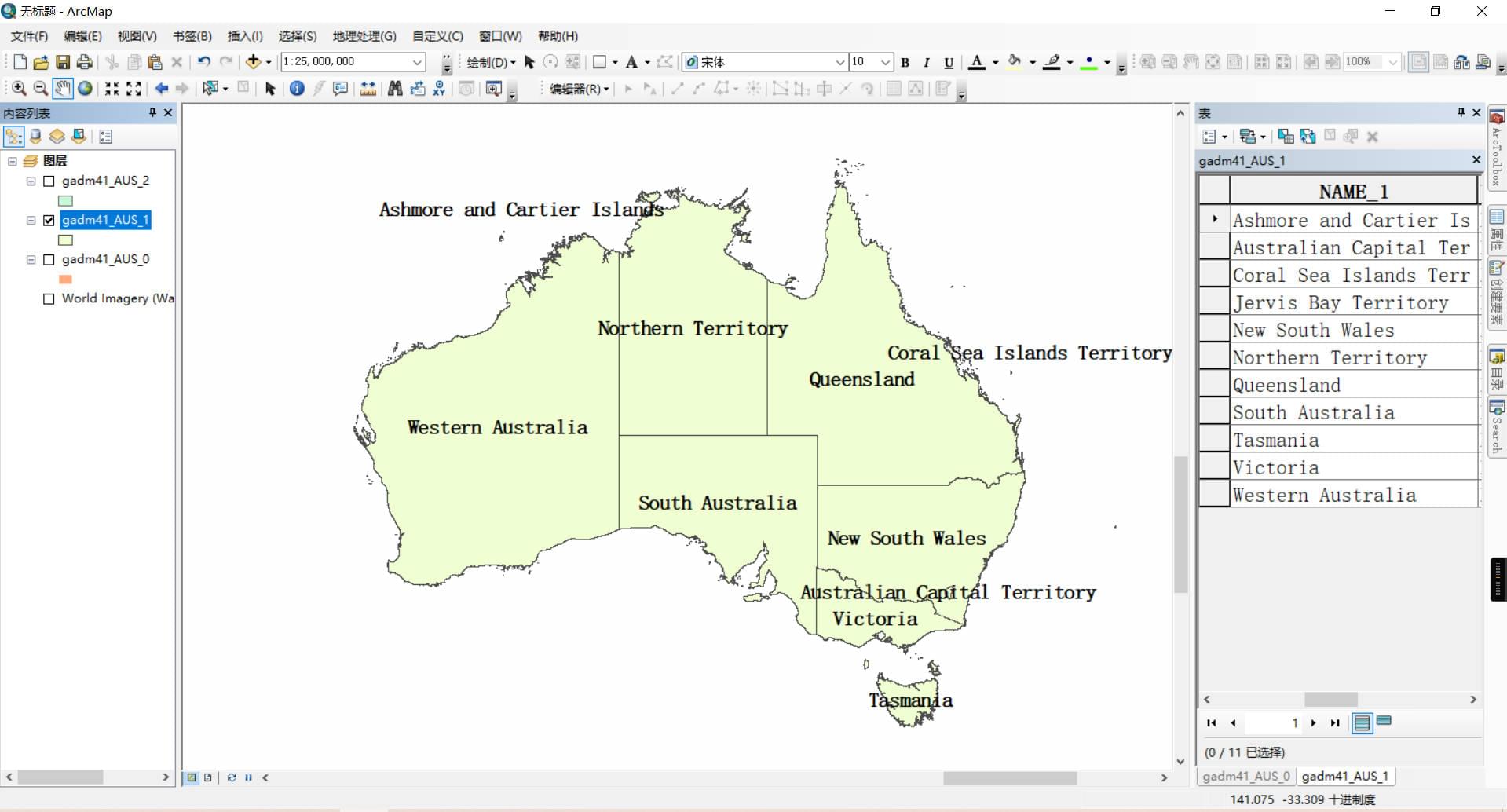This screenshot has width=1507, height=812.
Task: Go back to previous extent arrow
Action: point(162,89)
